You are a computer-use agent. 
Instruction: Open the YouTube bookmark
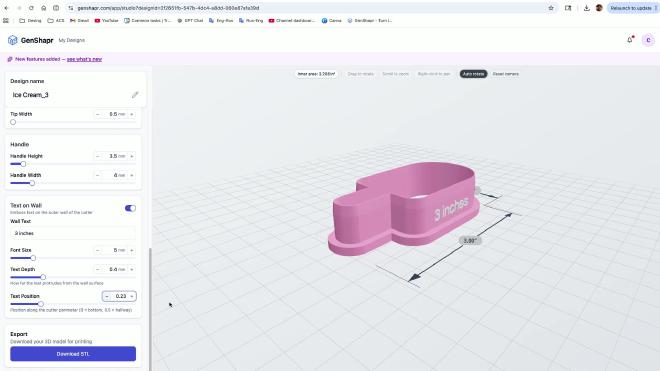click(106, 20)
